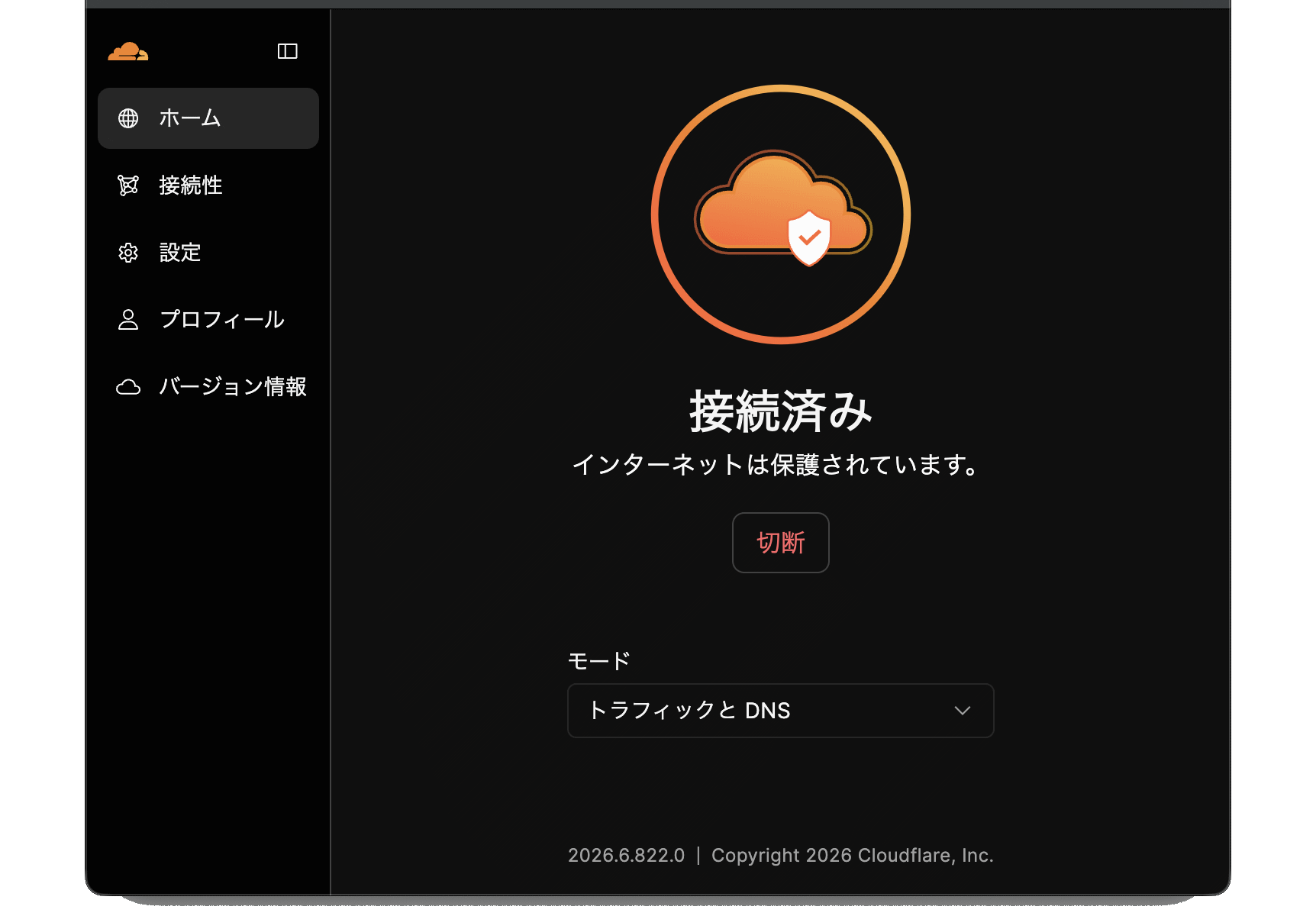Click the text インターネットは保護されています。
The height and width of the screenshot is (916, 1316).
(777, 464)
